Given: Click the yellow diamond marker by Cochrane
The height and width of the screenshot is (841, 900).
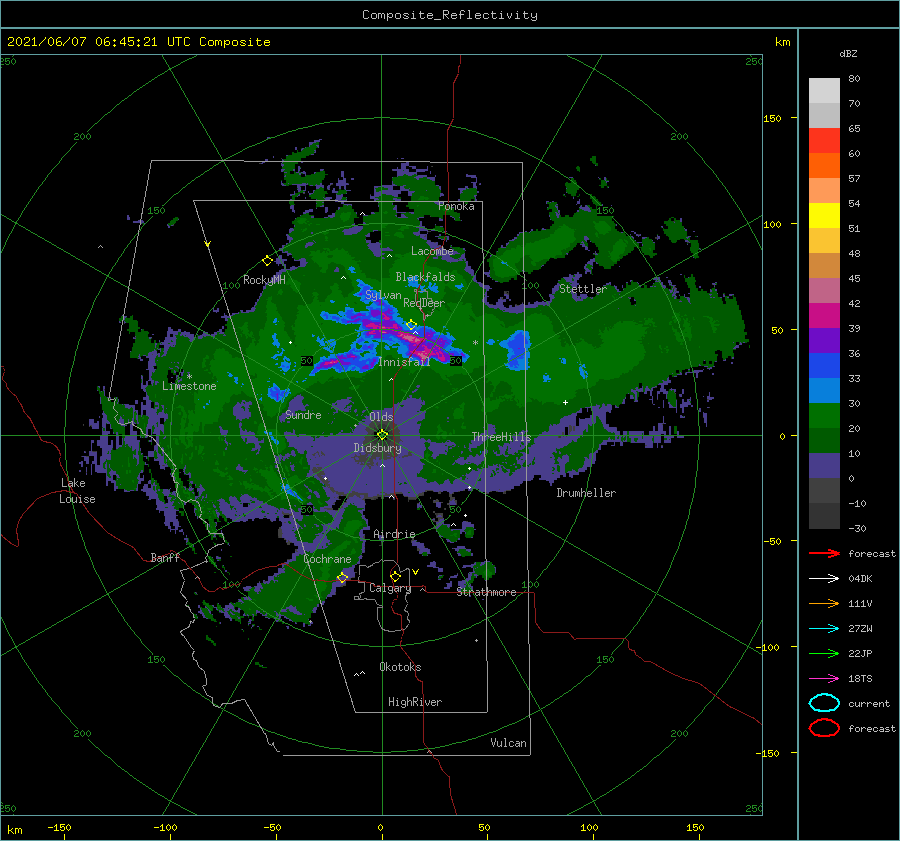Looking at the screenshot, I should coord(342,577).
